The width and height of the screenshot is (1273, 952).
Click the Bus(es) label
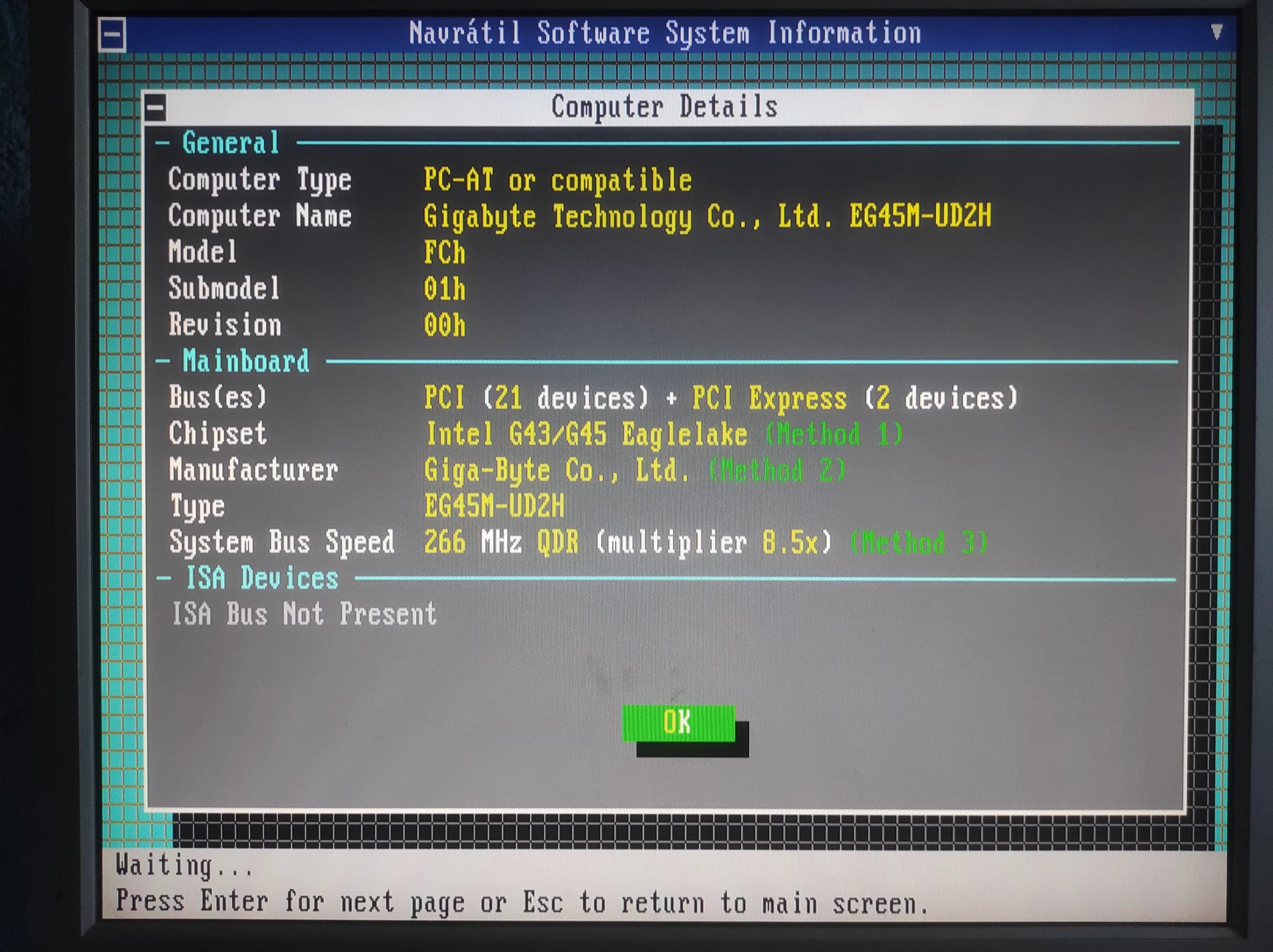point(218,397)
